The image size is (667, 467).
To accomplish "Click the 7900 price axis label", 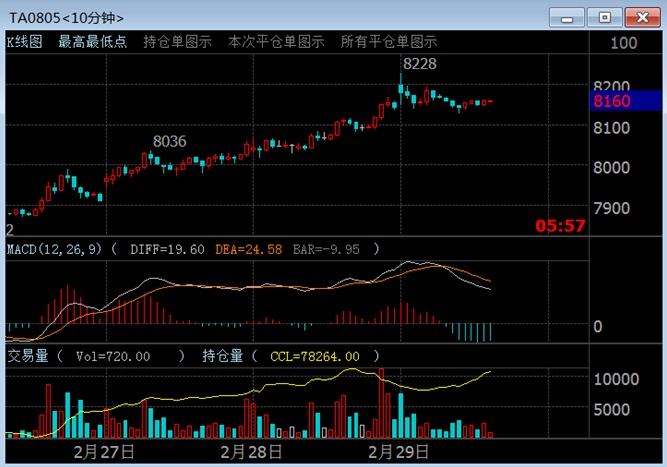I will 612,208.
